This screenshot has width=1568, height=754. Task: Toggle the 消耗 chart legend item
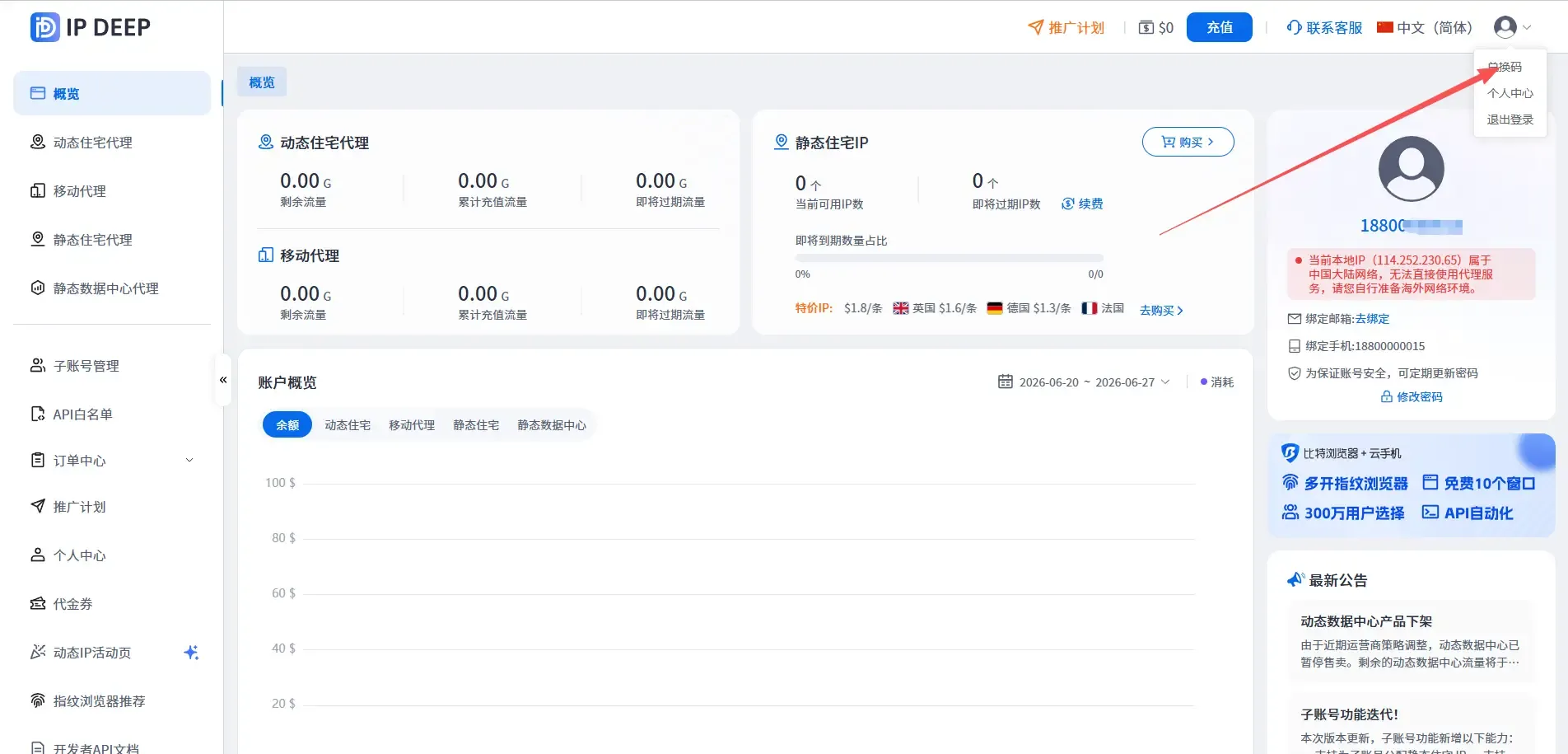point(1217,382)
